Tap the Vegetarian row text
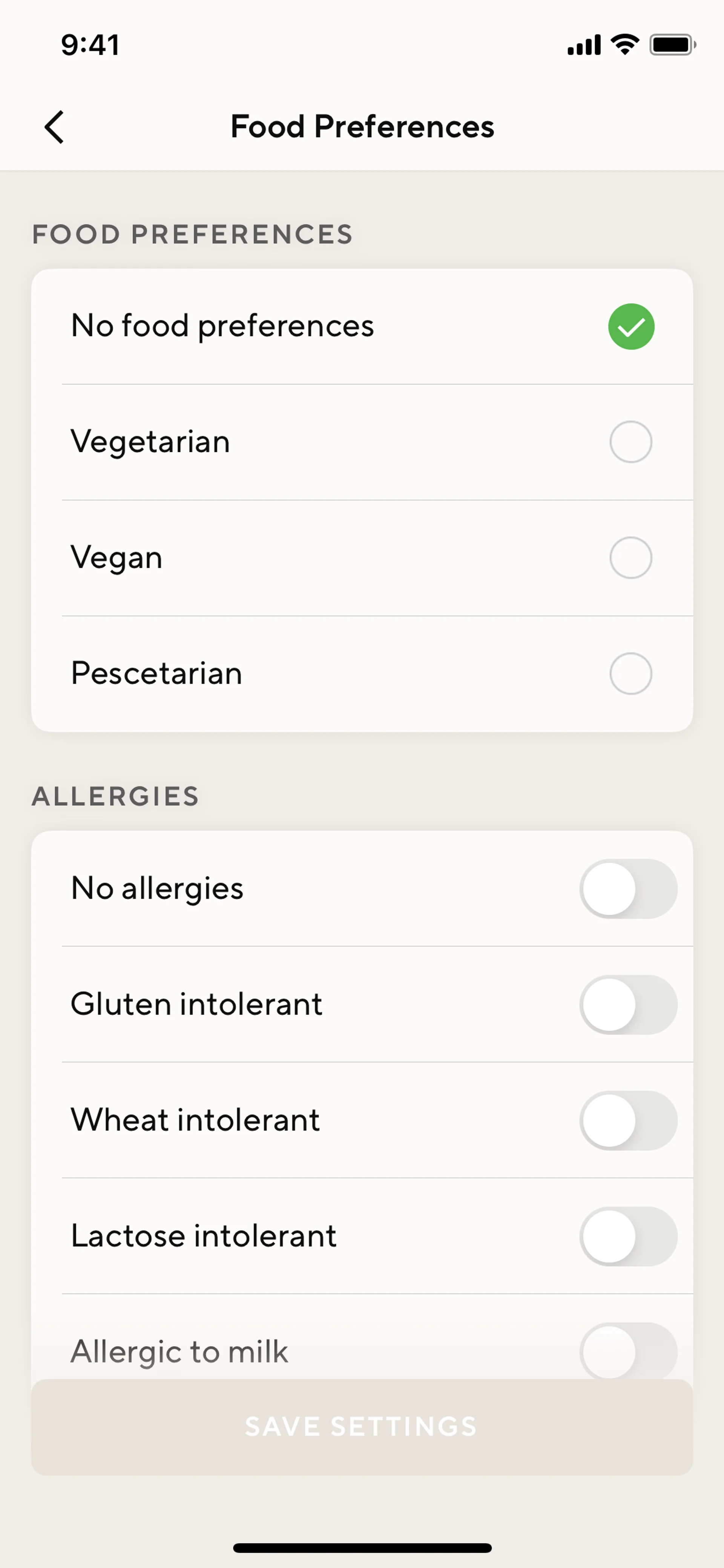724x1568 pixels. [150, 442]
